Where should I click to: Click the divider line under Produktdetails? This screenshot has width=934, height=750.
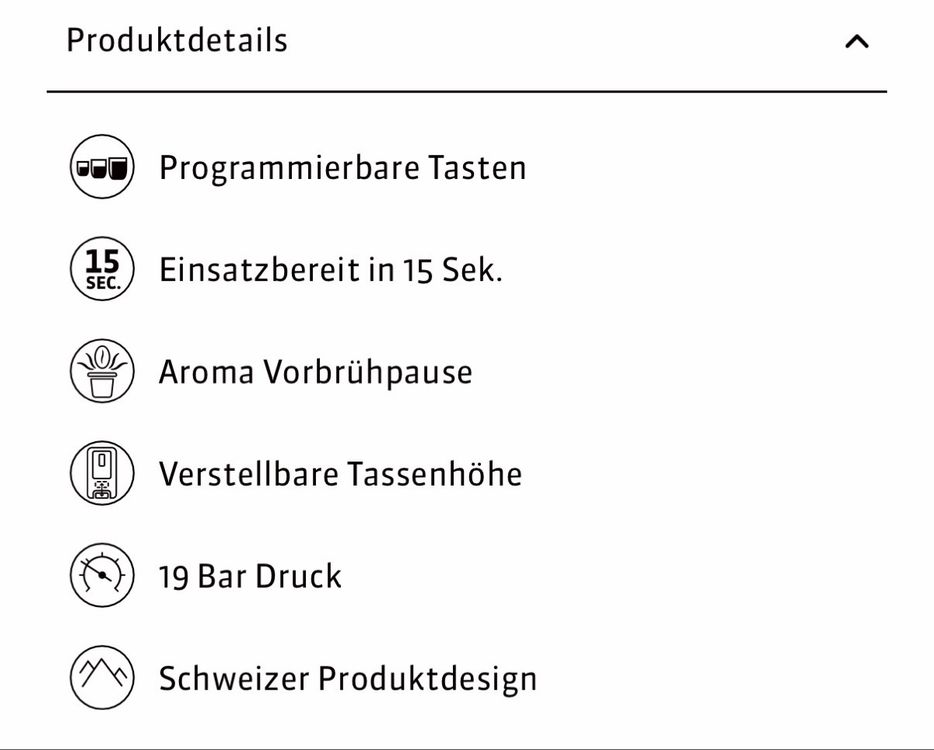click(467, 92)
